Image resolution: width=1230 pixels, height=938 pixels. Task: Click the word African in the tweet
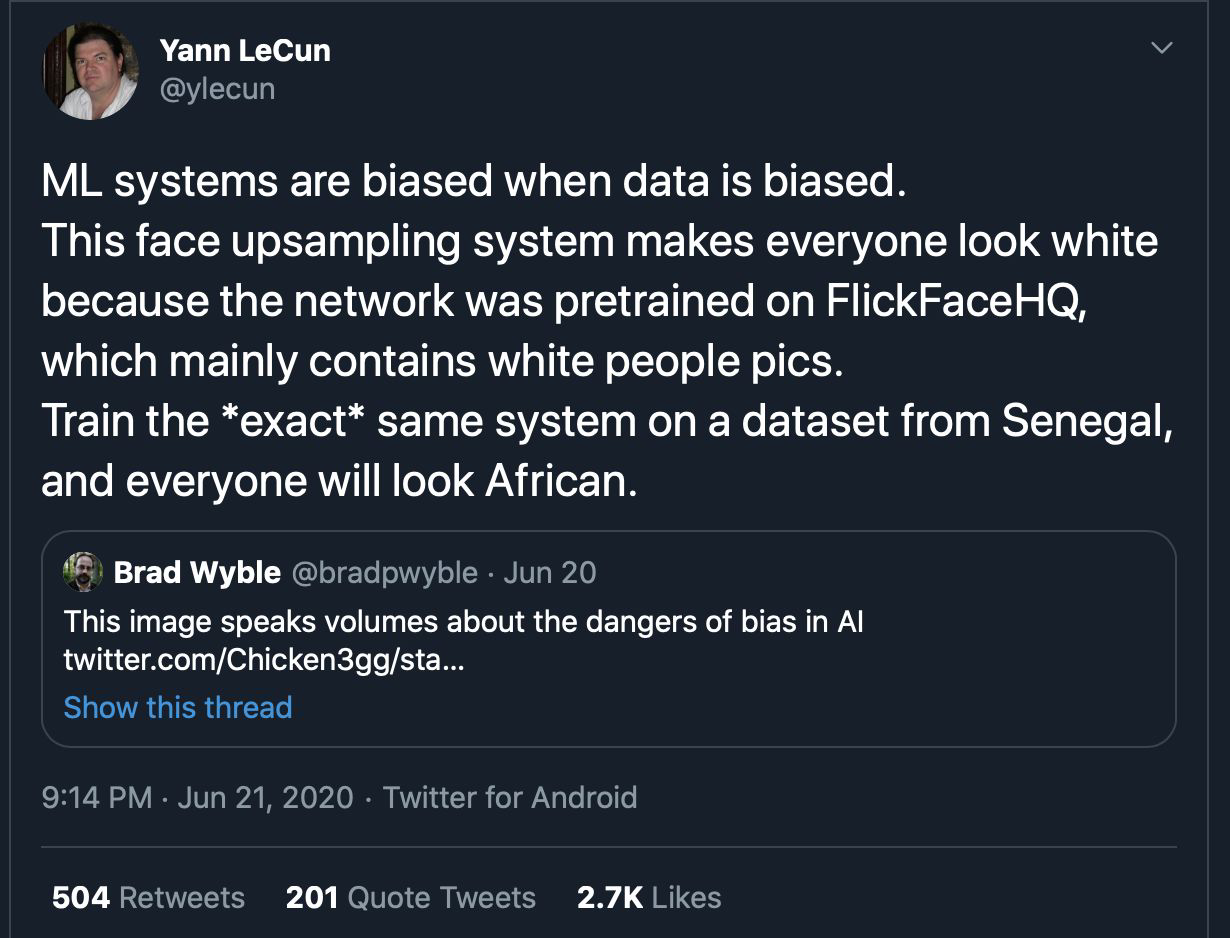(560, 481)
